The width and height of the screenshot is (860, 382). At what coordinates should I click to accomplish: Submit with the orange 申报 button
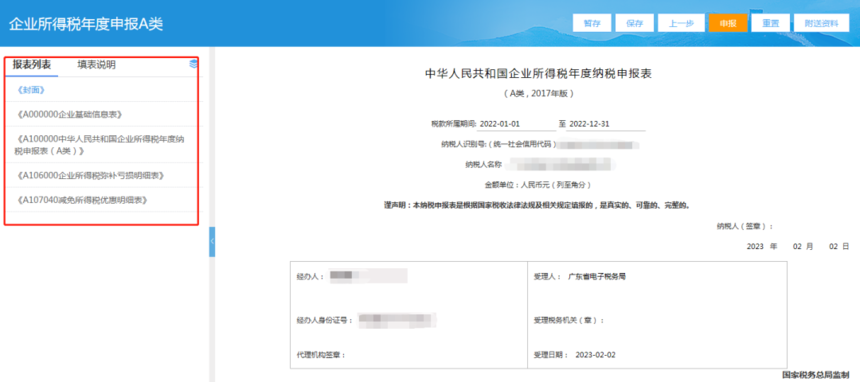(728, 23)
